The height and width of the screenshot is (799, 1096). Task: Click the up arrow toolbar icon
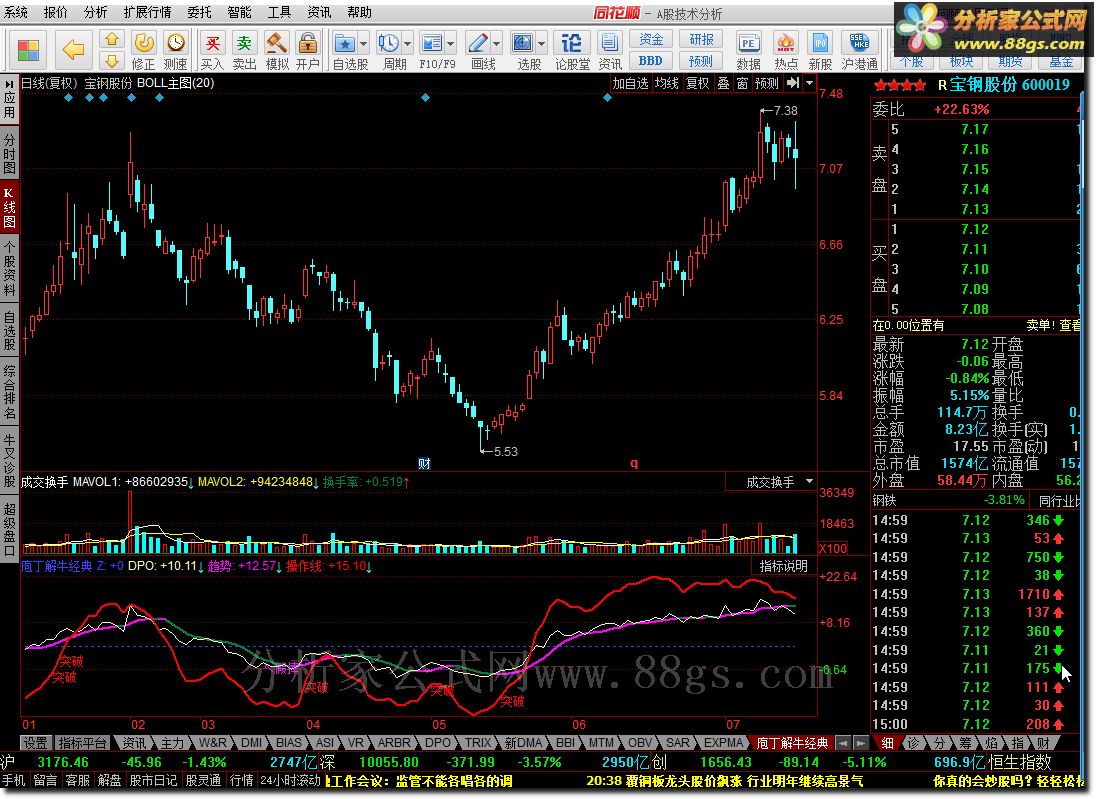(112, 38)
